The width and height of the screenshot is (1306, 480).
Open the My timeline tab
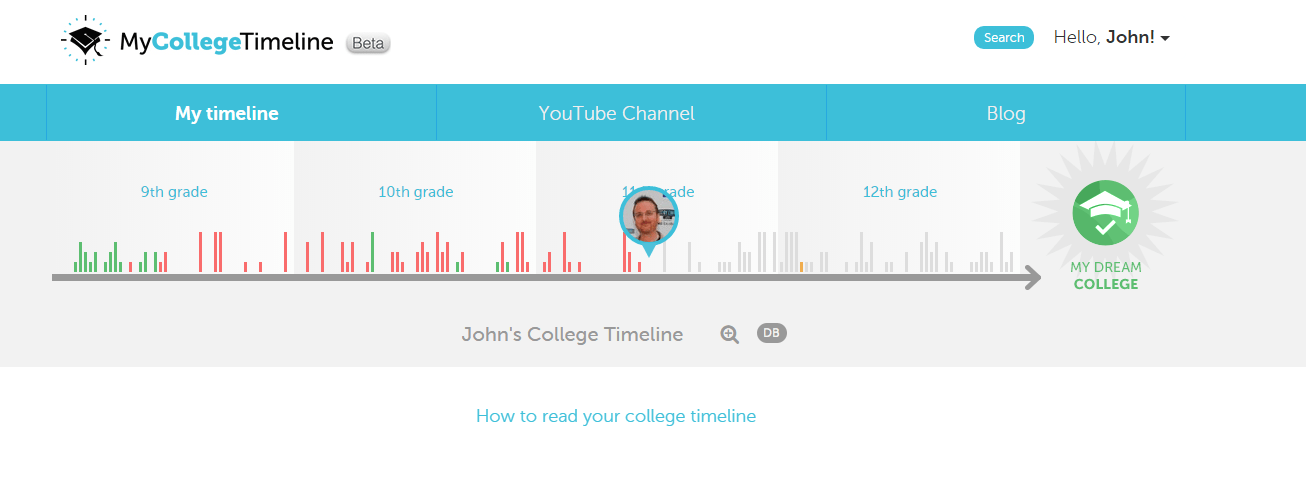pos(227,113)
